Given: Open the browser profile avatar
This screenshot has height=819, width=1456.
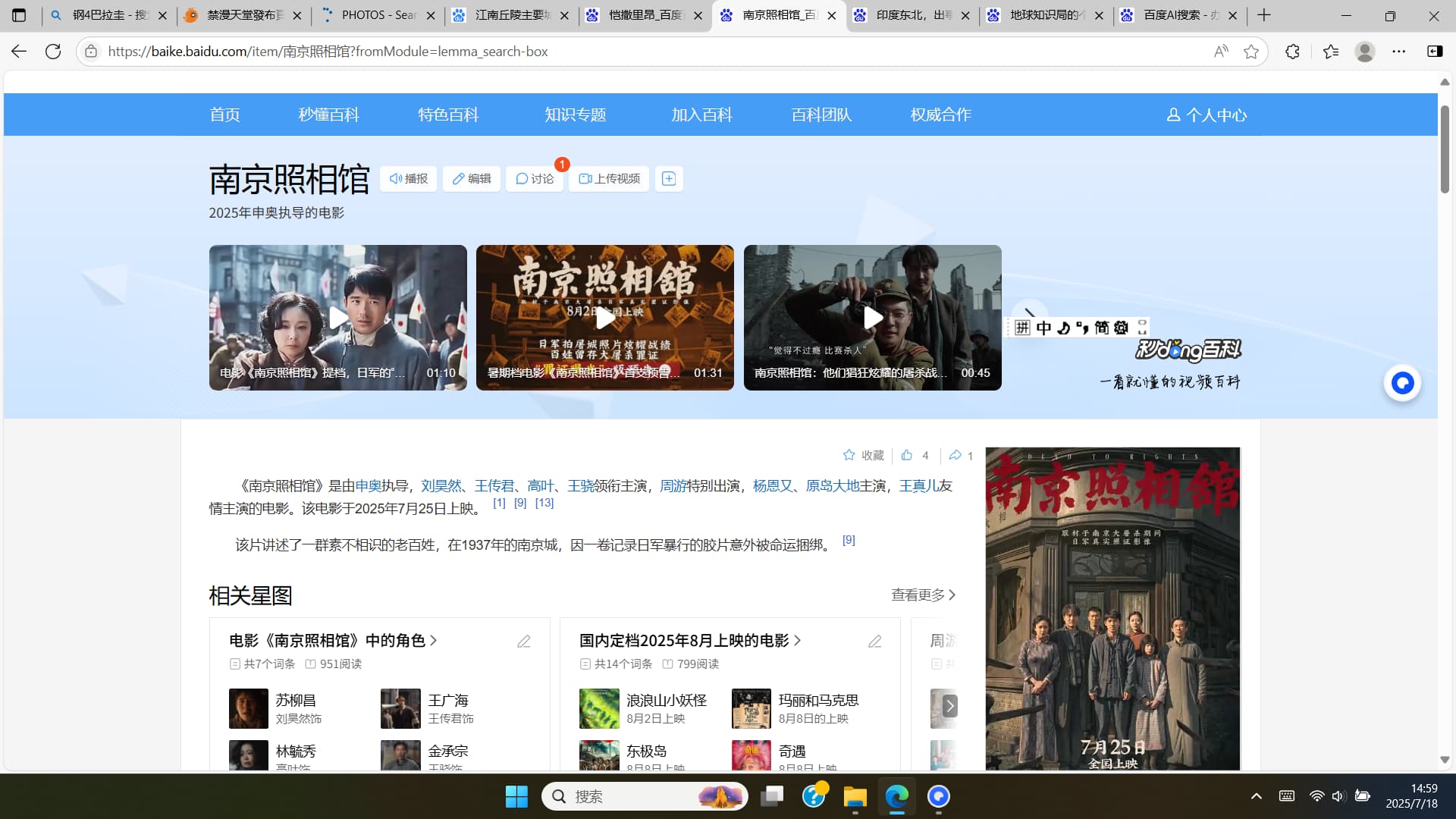Looking at the screenshot, I should click(x=1365, y=52).
